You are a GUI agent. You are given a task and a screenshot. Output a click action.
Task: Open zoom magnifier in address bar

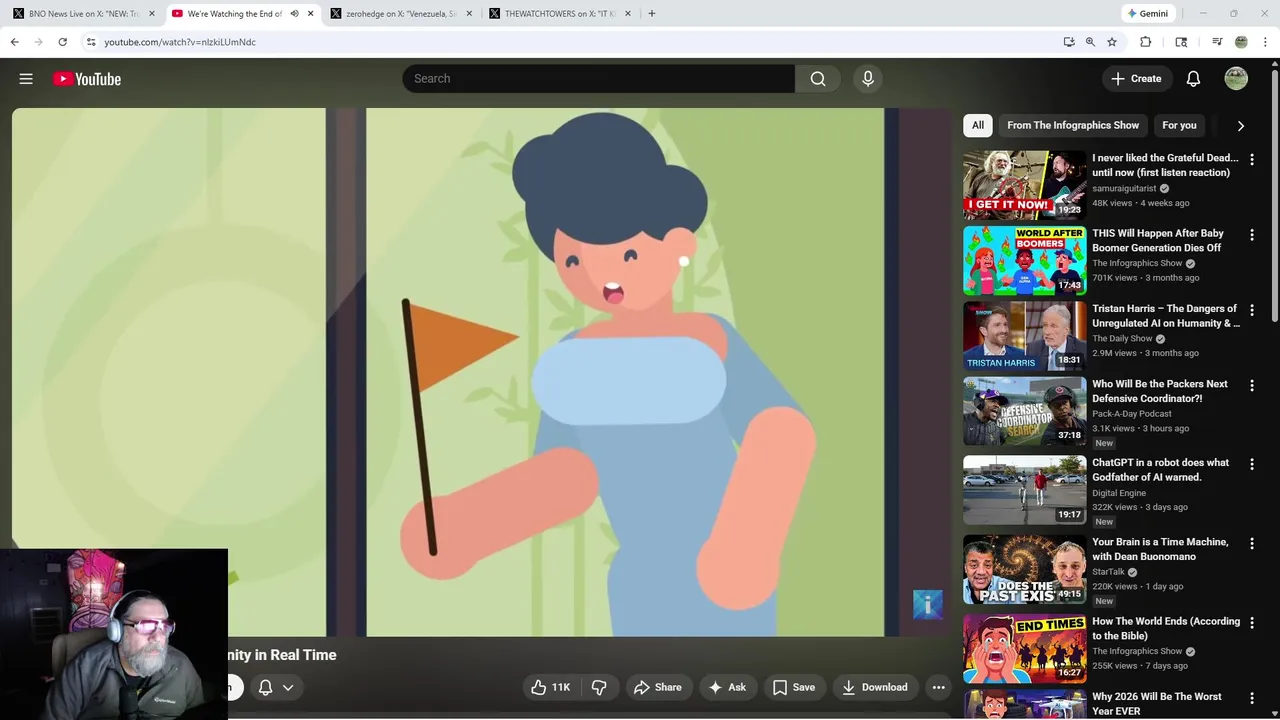tap(1090, 42)
